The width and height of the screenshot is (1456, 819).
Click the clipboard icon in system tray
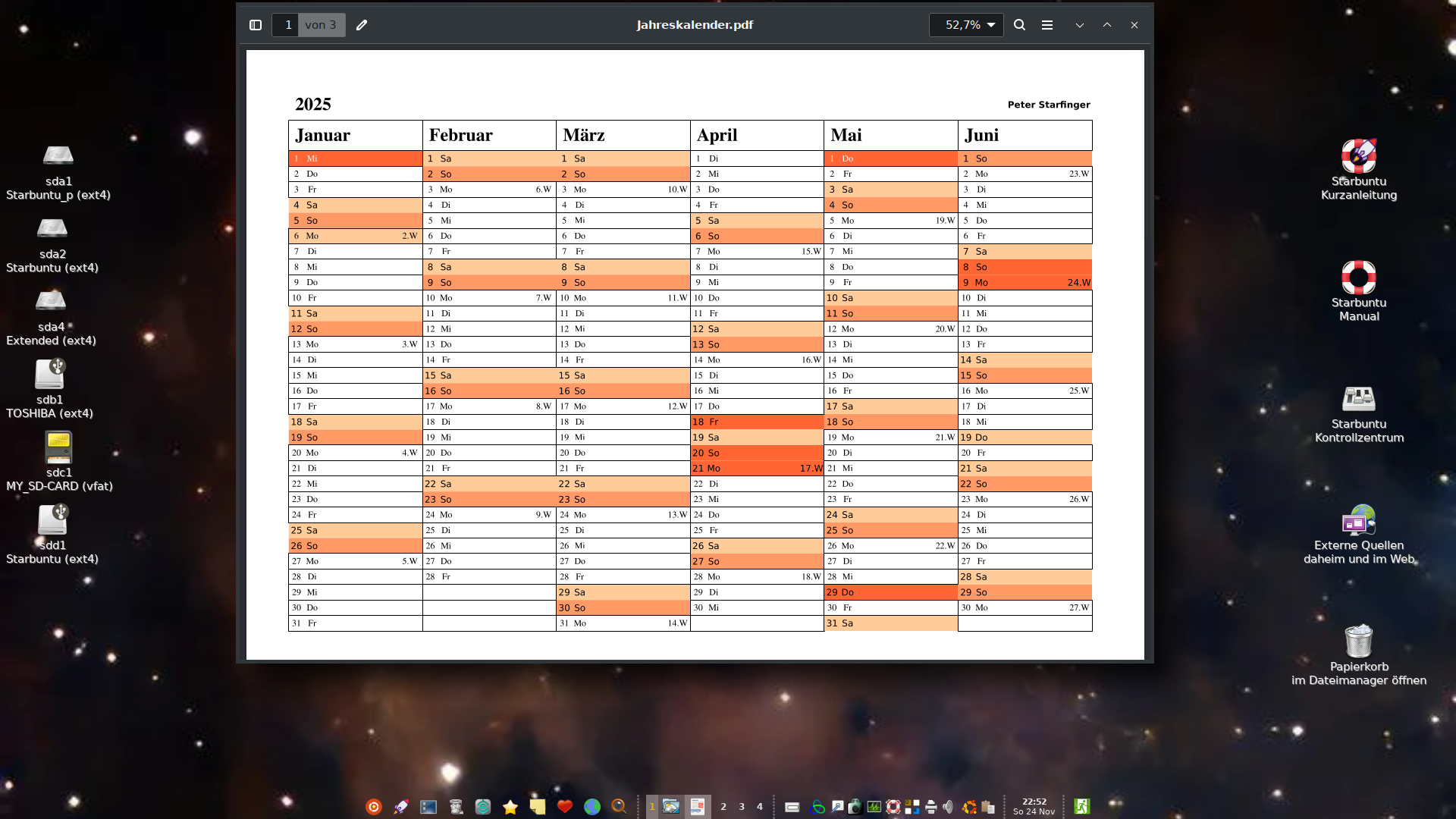click(987, 807)
